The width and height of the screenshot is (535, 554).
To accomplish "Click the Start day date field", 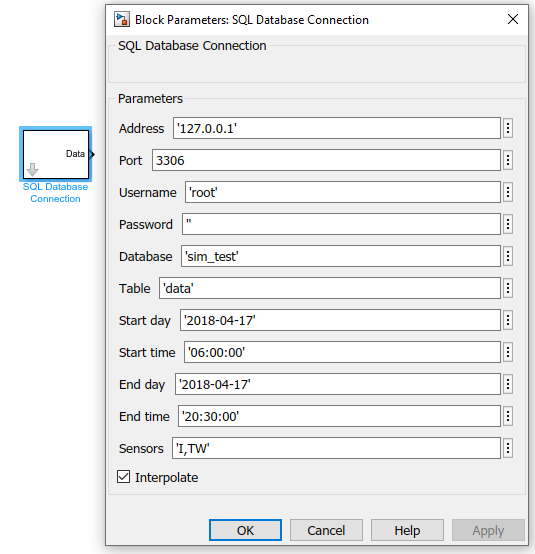I will [340, 320].
